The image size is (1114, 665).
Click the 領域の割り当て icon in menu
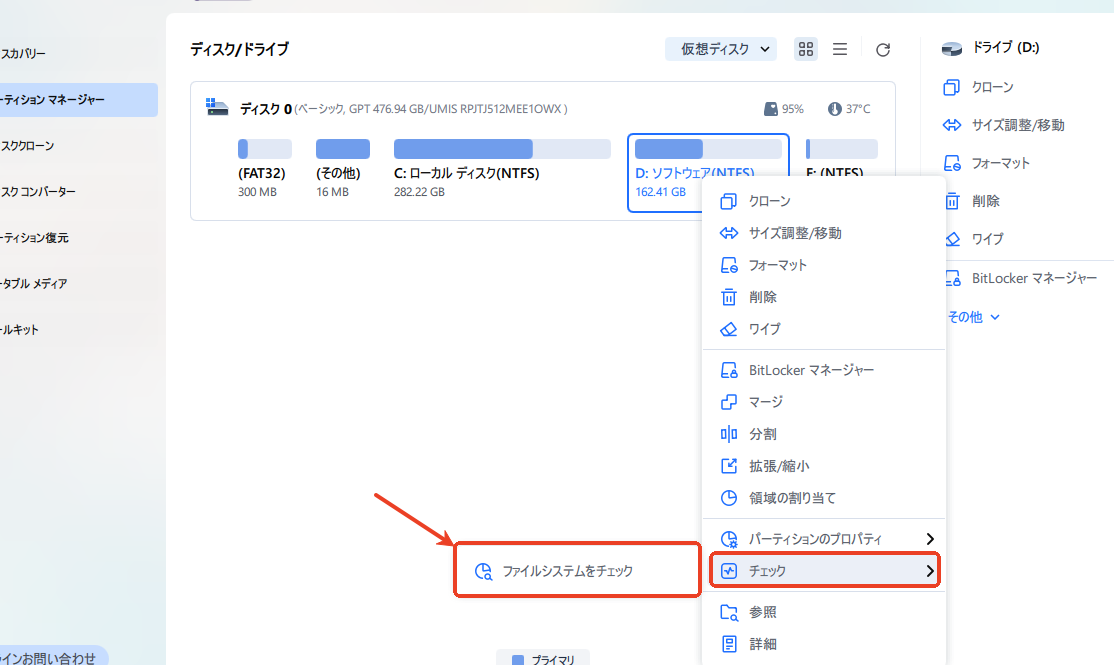[729, 498]
